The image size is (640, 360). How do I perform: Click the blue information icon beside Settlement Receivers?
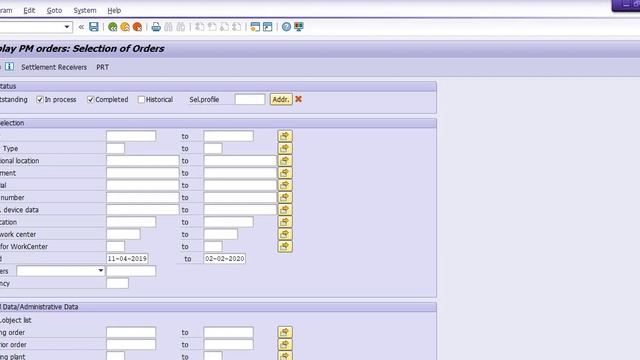point(9,67)
